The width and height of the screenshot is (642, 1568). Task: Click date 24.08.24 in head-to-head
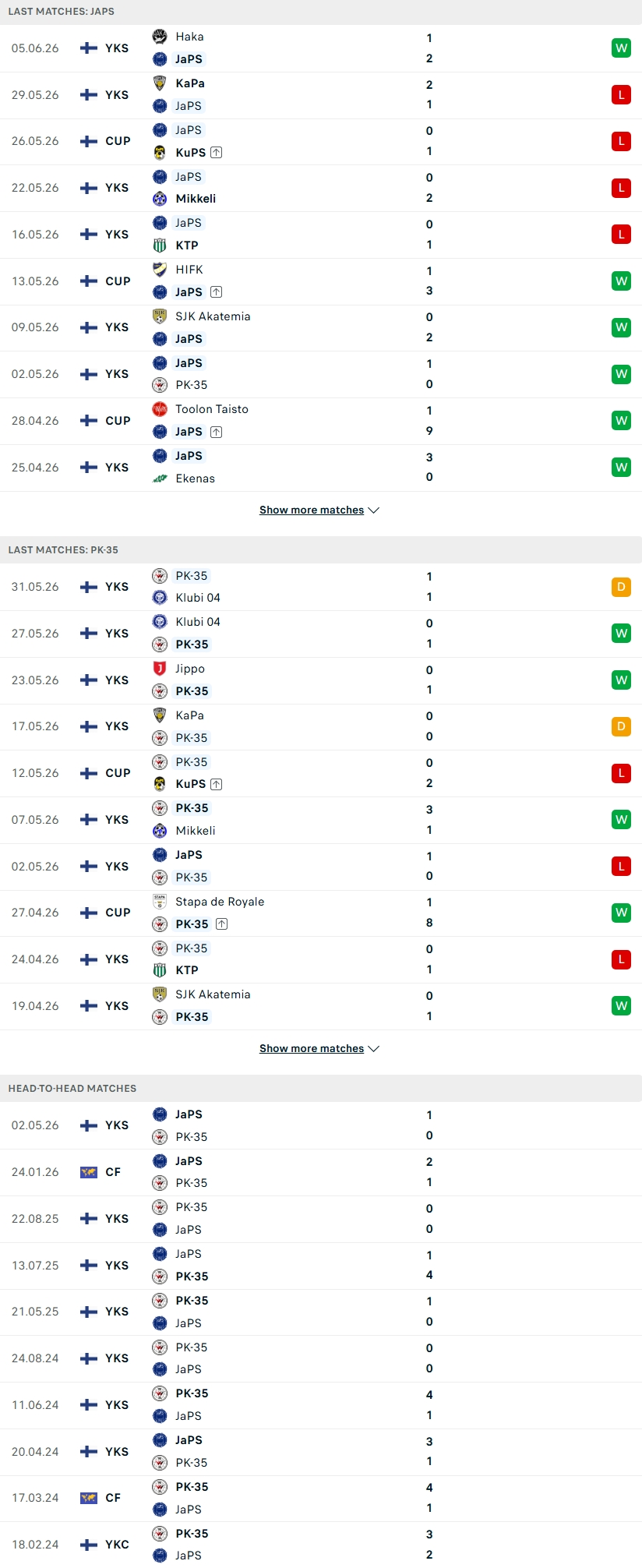point(35,1358)
